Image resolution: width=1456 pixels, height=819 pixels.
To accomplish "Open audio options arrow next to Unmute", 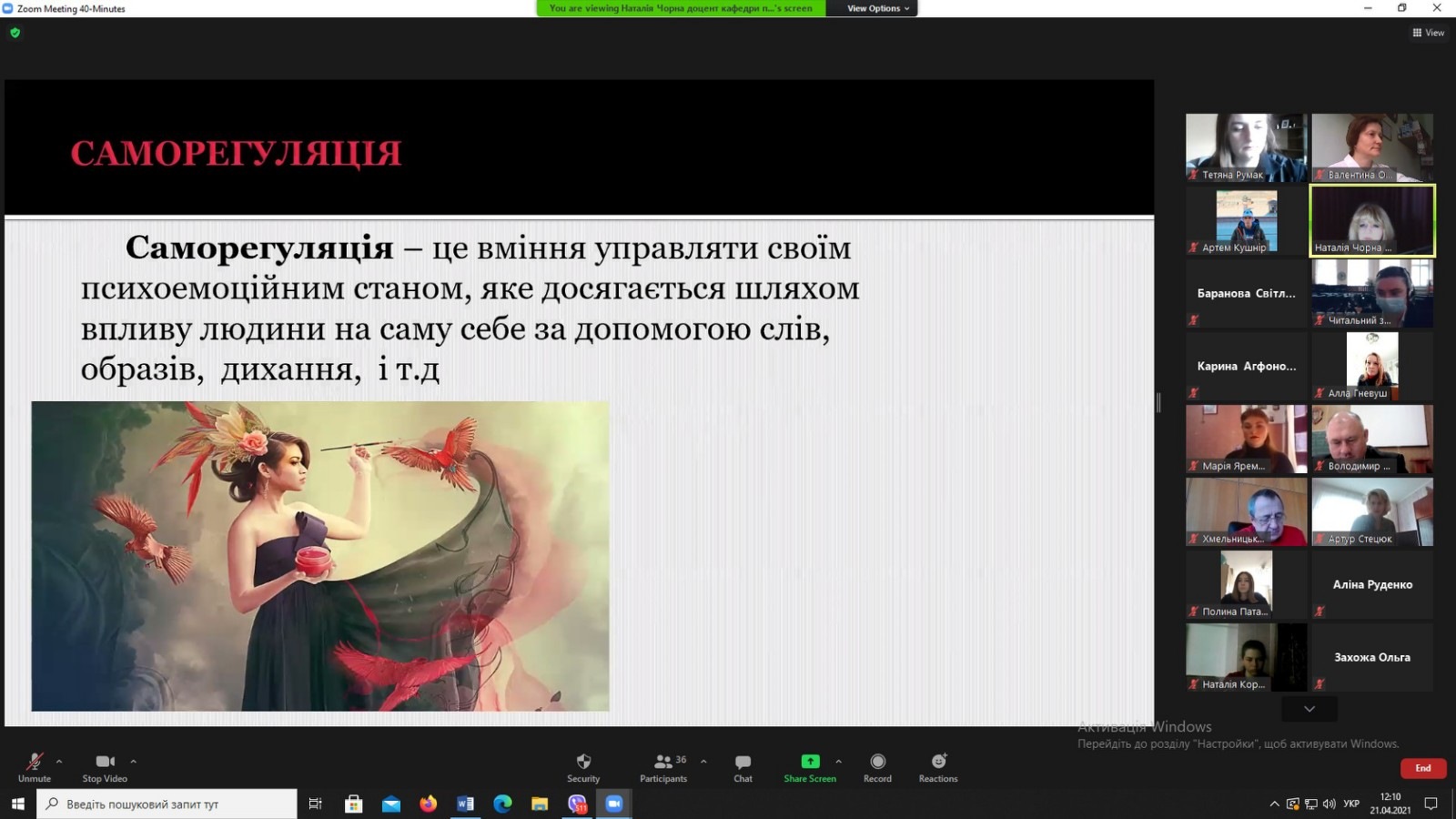I will [59, 761].
